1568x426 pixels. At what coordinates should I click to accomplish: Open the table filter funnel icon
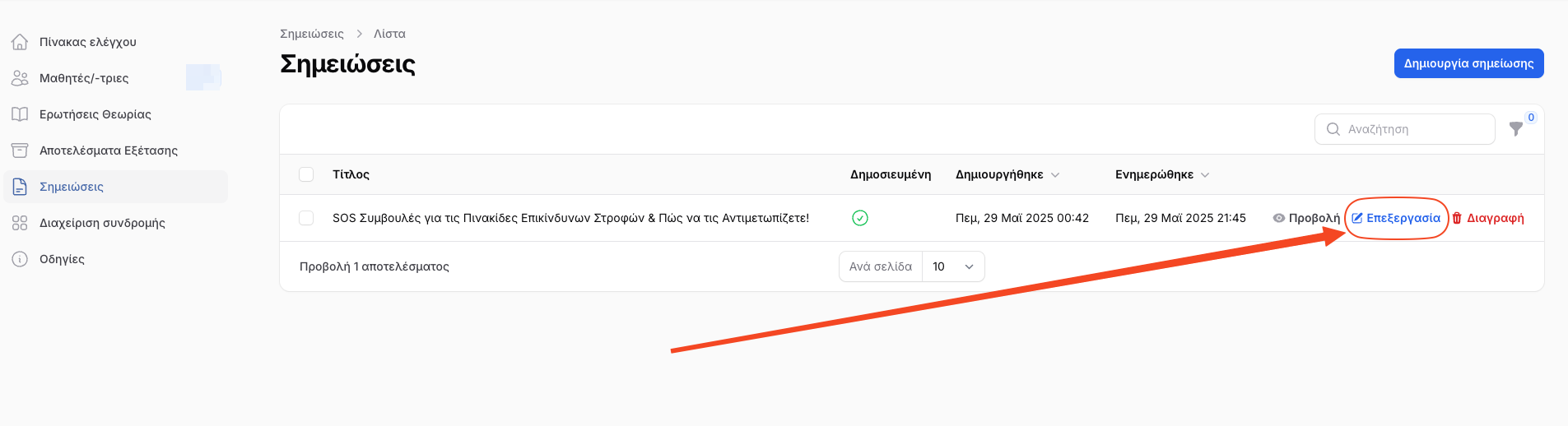click(x=1515, y=129)
